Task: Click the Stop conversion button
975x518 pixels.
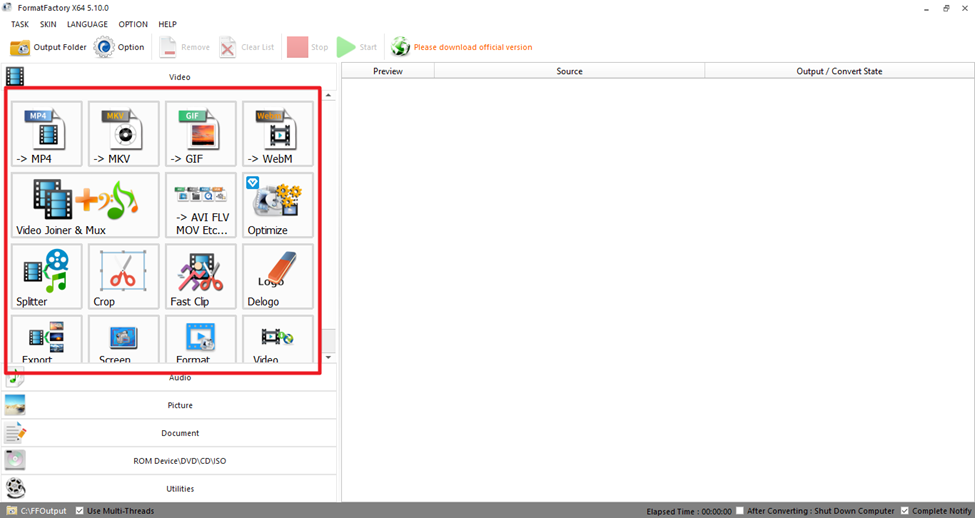Action: (x=307, y=47)
